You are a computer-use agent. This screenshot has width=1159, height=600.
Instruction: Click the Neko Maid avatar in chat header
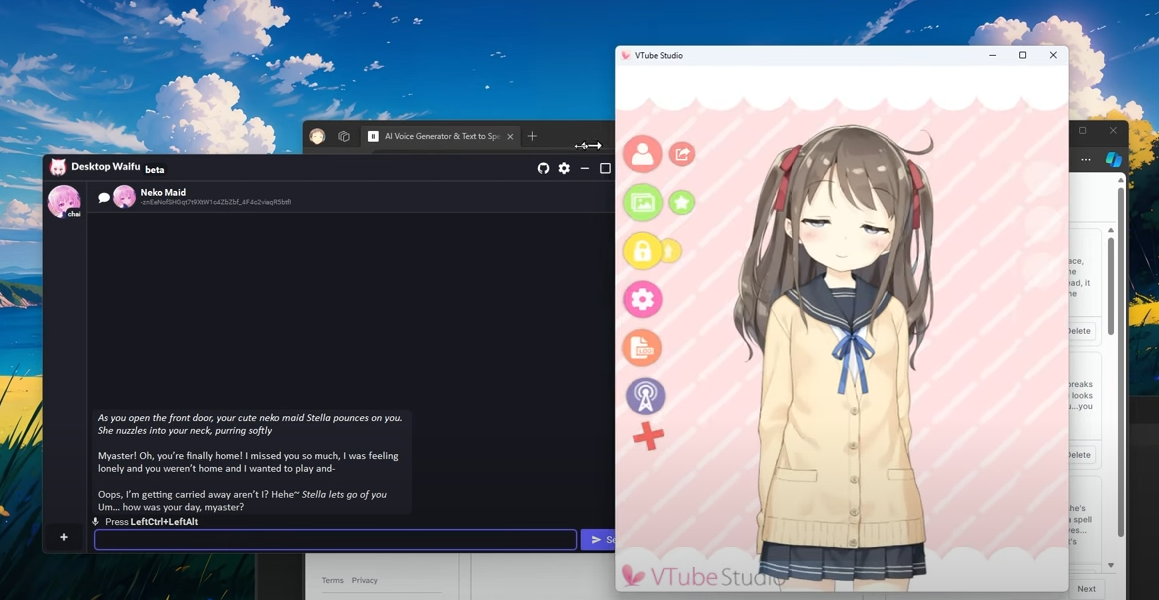tap(124, 197)
